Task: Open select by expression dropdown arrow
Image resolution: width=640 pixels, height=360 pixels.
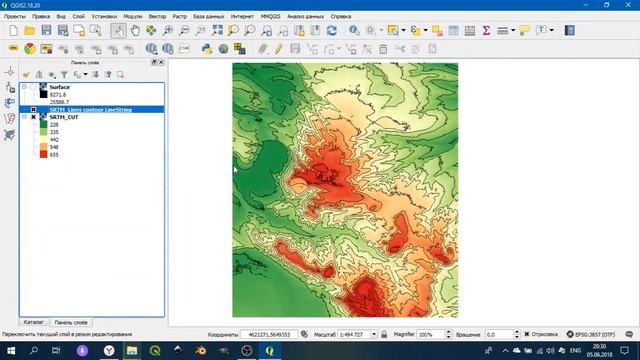Action: 425,31
